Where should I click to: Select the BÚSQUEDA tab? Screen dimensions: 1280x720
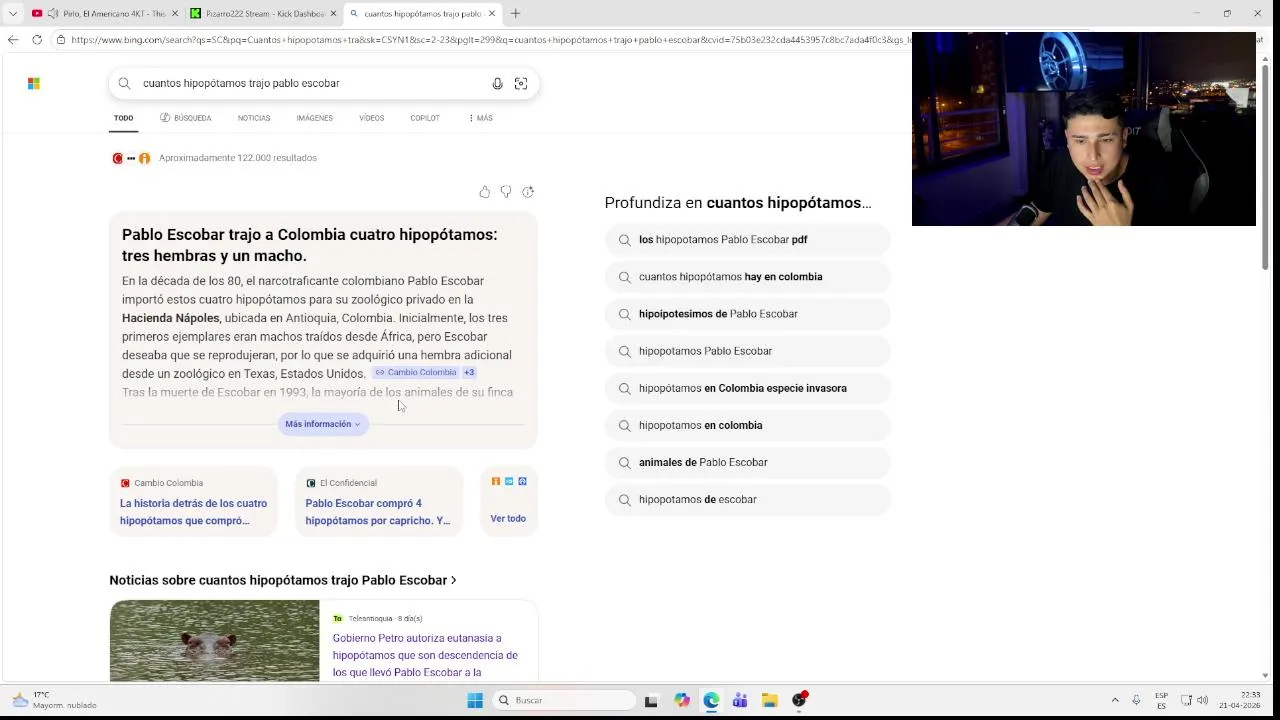tap(186, 118)
